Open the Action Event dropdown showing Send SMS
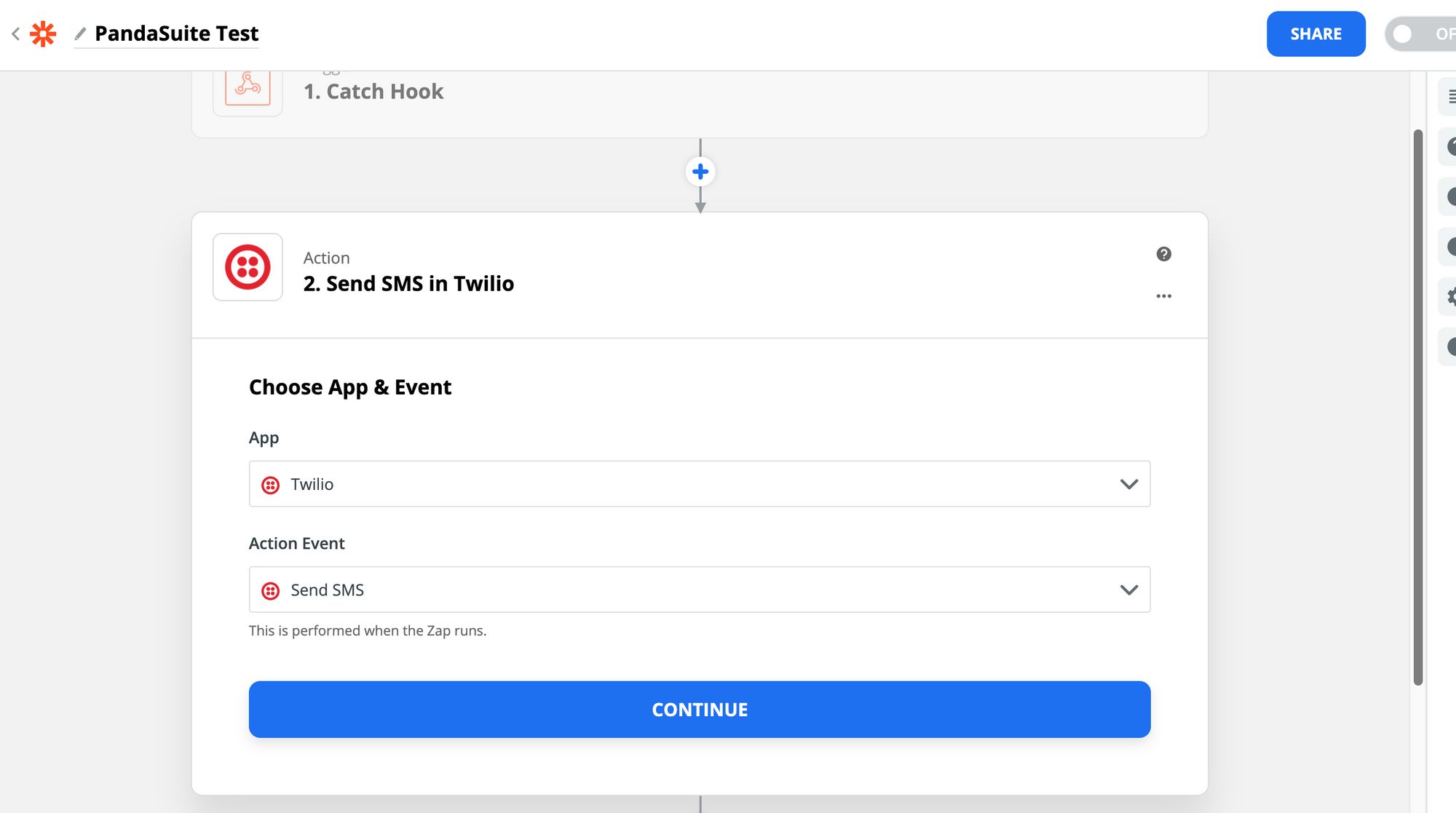 [x=699, y=590]
